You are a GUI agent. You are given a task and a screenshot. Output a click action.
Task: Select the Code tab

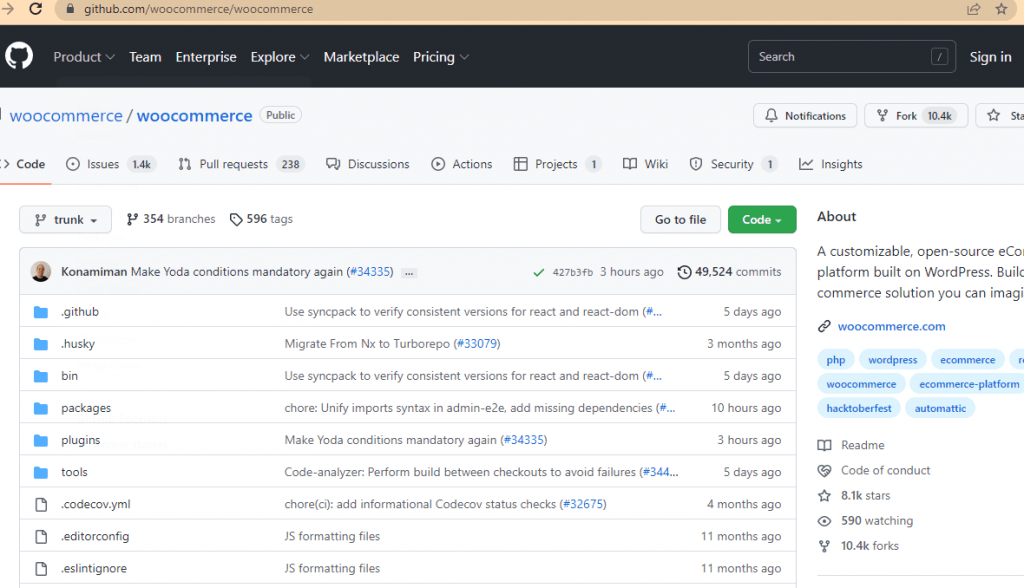click(24, 164)
